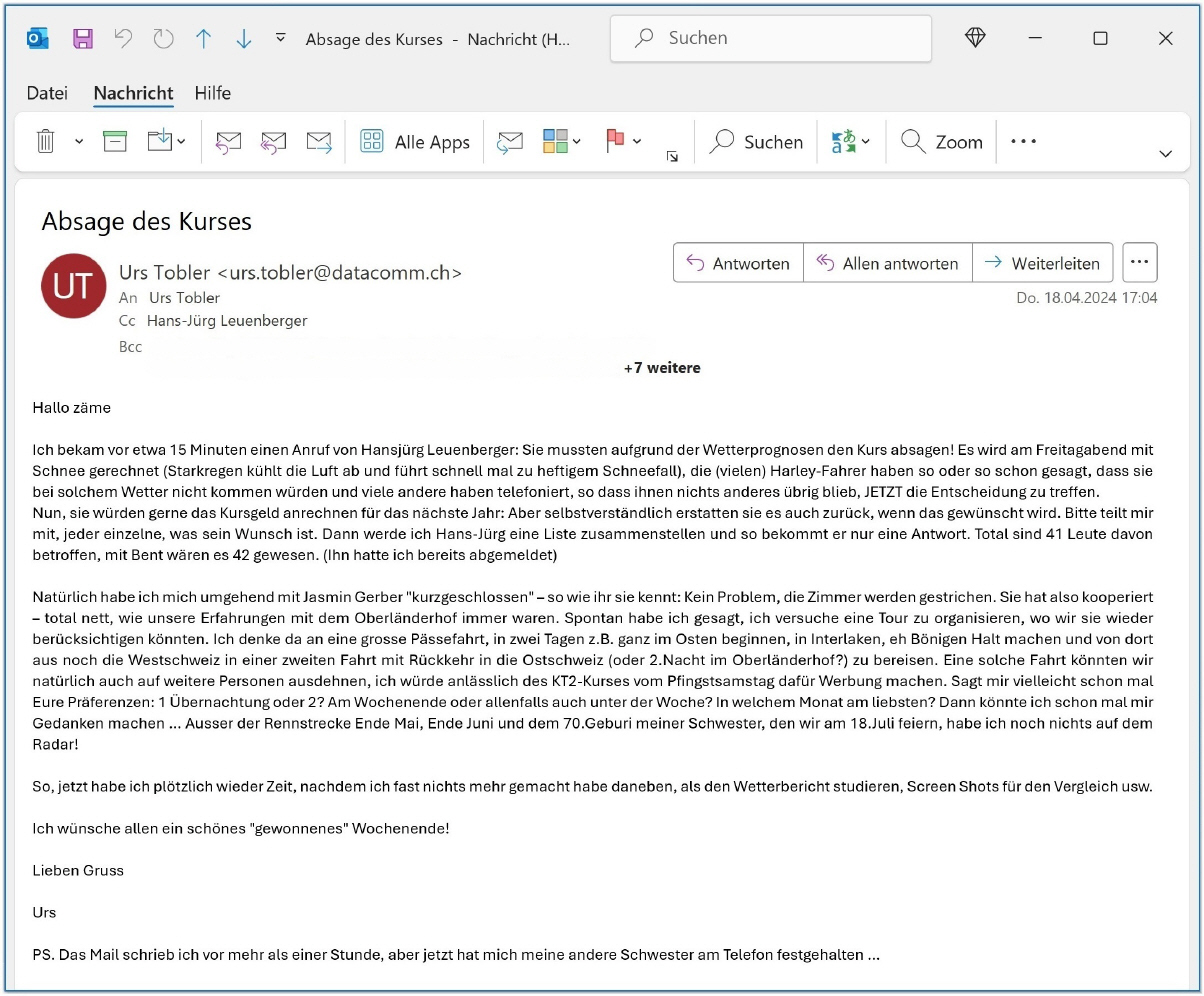Expand the ribbon display options chevron
The height and width of the screenshot is (996, 1204).
tap(1165, 154)
